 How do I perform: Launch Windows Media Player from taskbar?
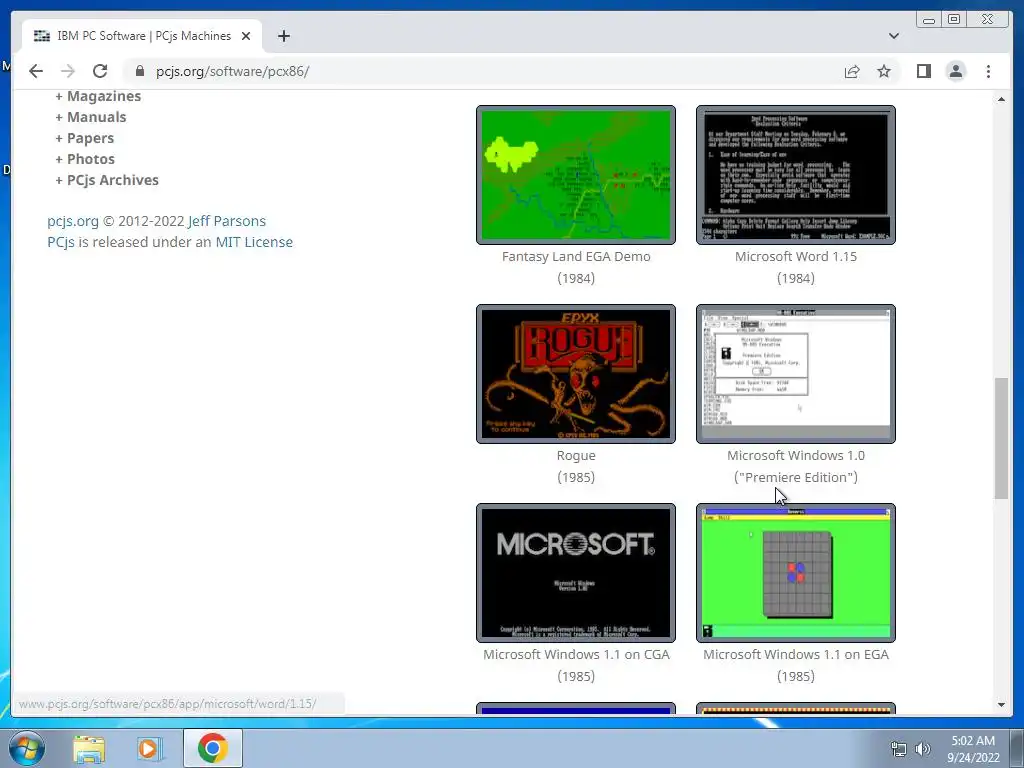[x=149, y=748]
